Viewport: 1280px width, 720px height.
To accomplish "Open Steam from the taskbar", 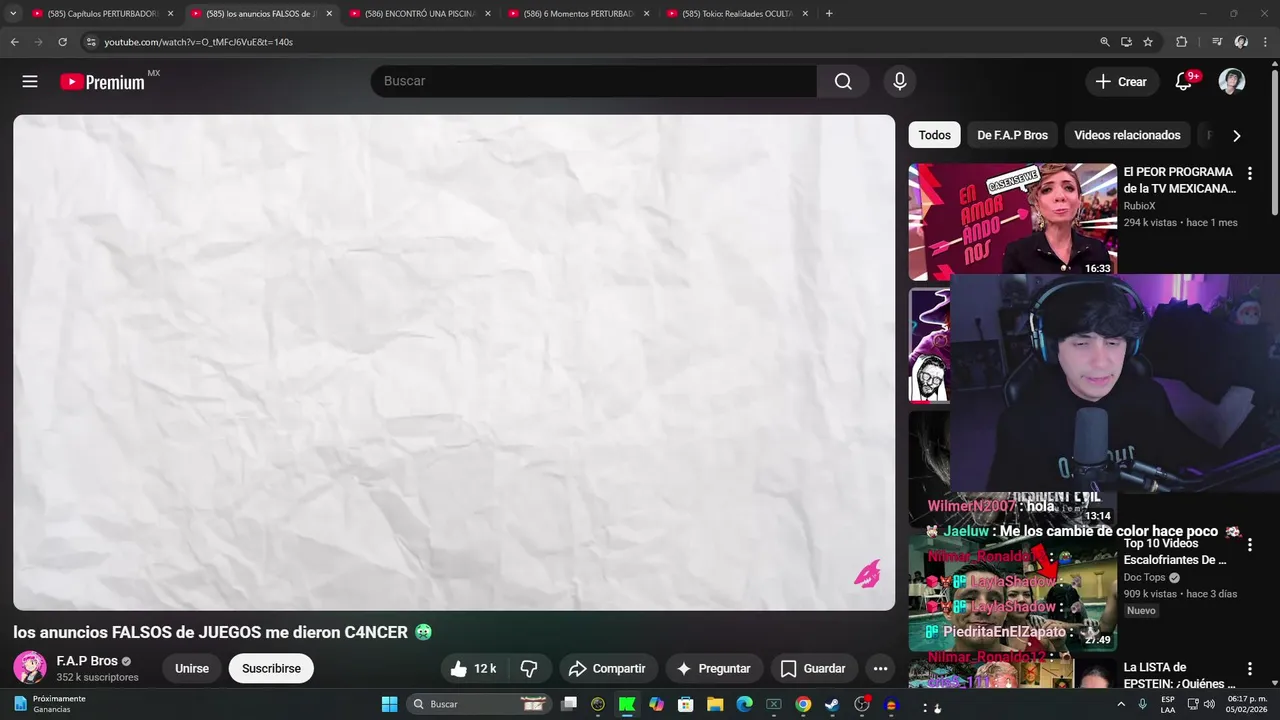I will pos(832,704).
